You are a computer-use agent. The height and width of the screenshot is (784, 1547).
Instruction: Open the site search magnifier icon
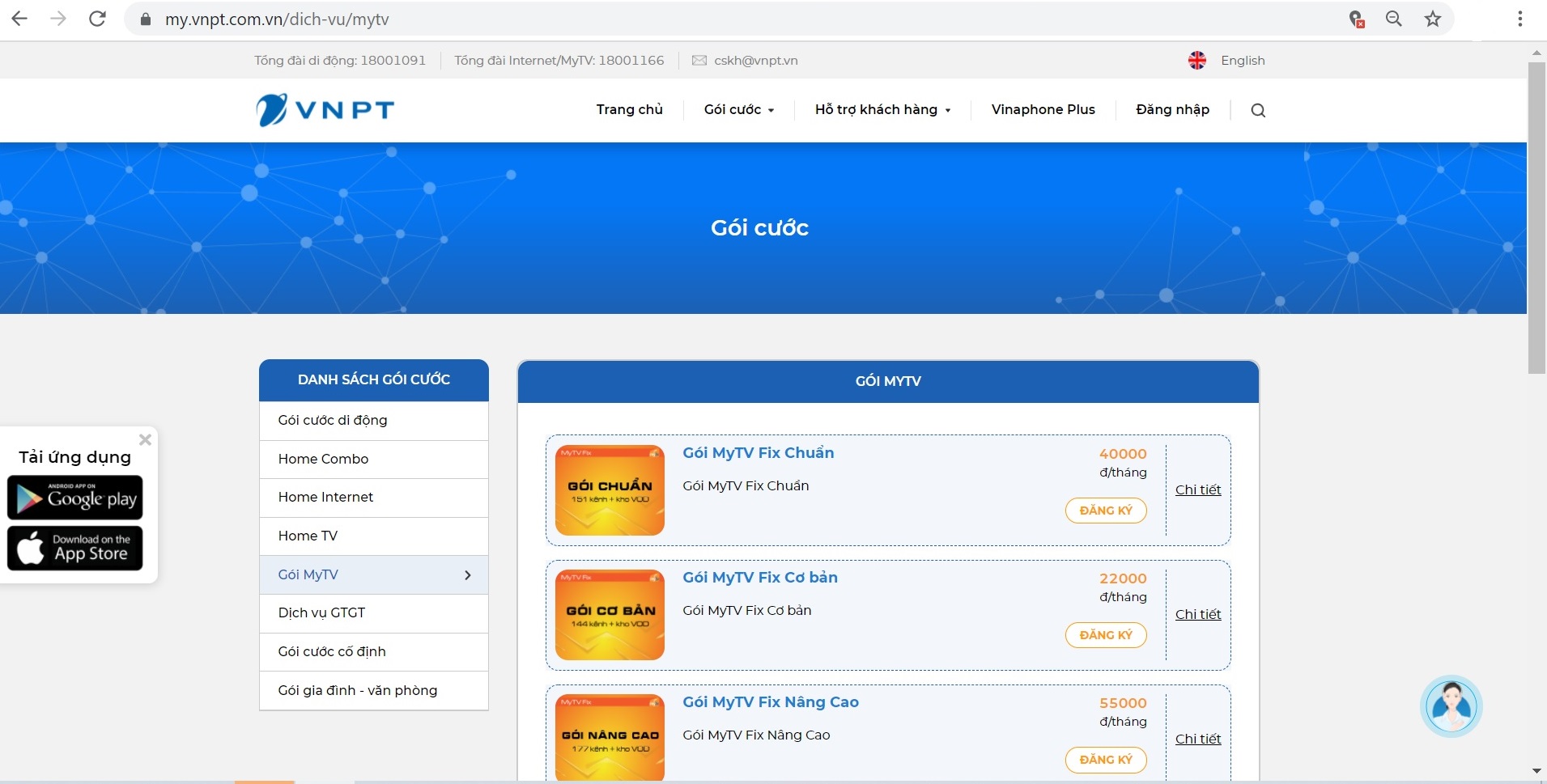pos(1256,110)
